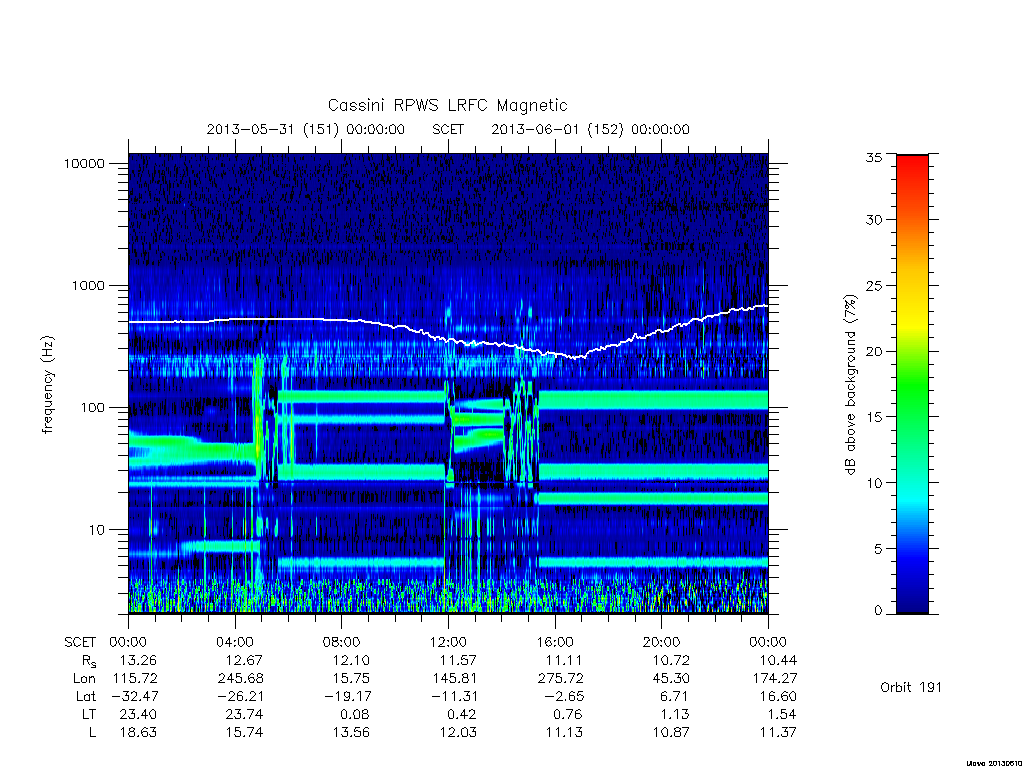Click the Lat value -19.17

coord(348,697)
